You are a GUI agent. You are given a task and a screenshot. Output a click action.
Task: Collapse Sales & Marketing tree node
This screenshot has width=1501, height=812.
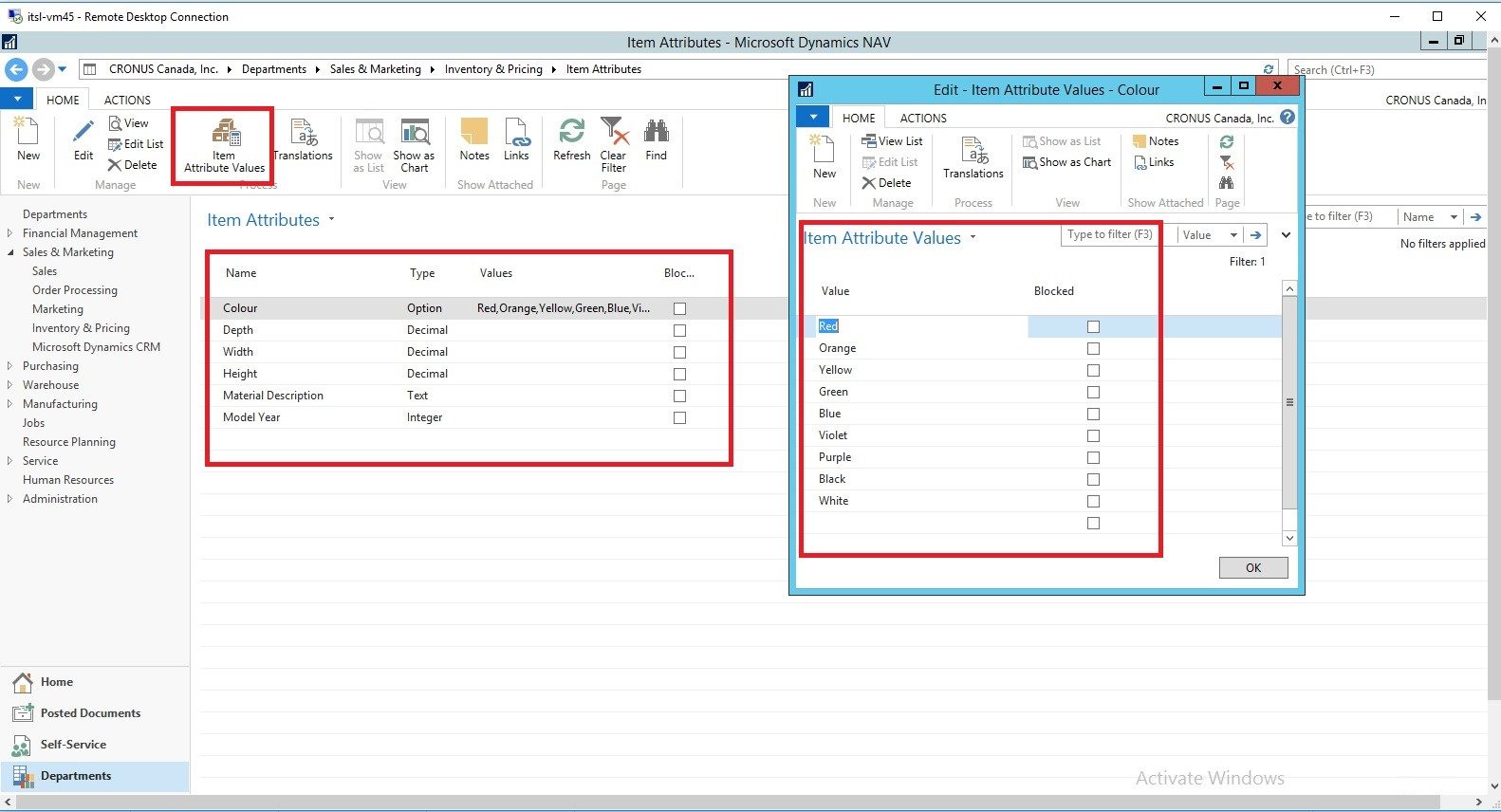(10, 252)
